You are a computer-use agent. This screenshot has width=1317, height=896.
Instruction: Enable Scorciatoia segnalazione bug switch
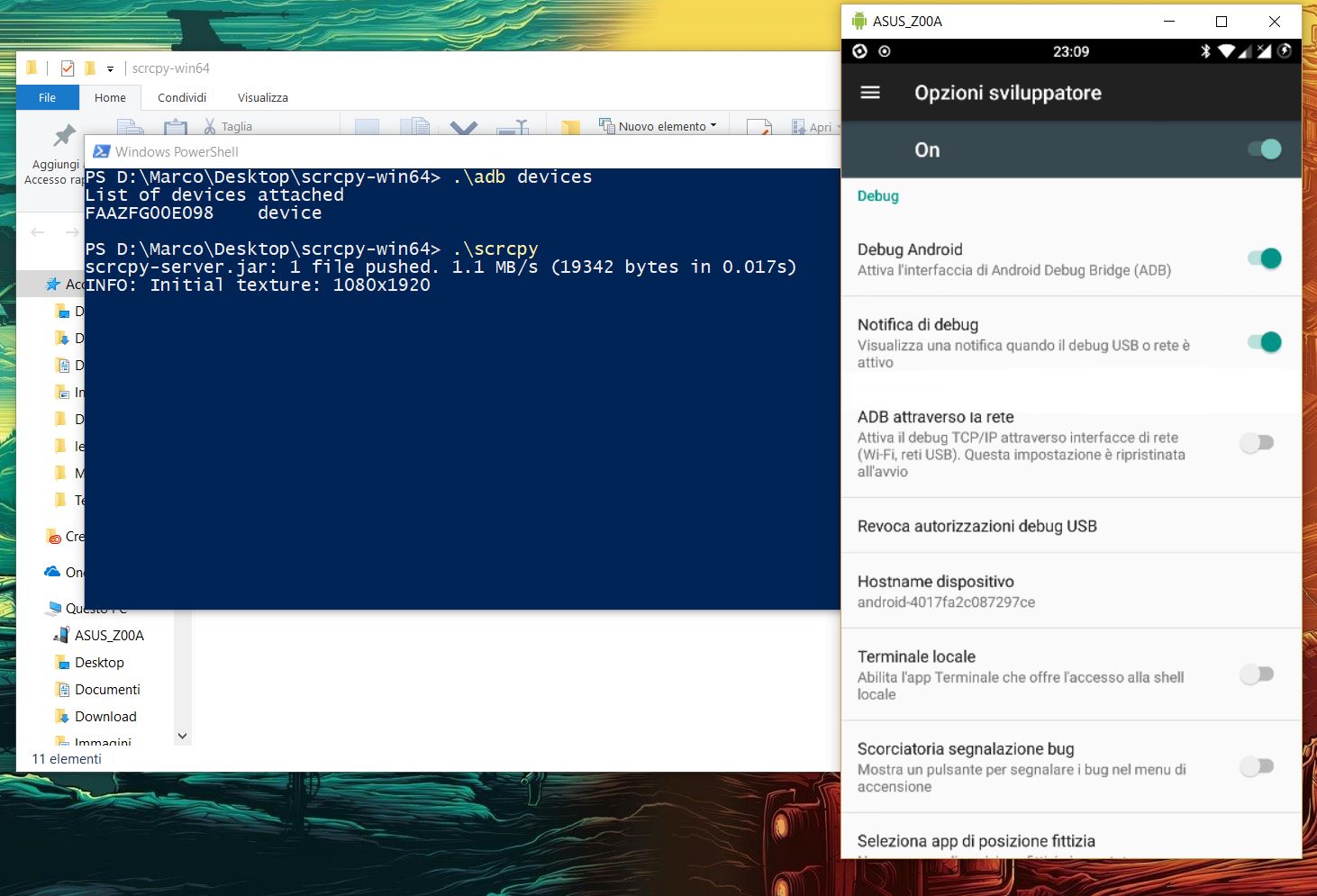(x=1257, y=766)
